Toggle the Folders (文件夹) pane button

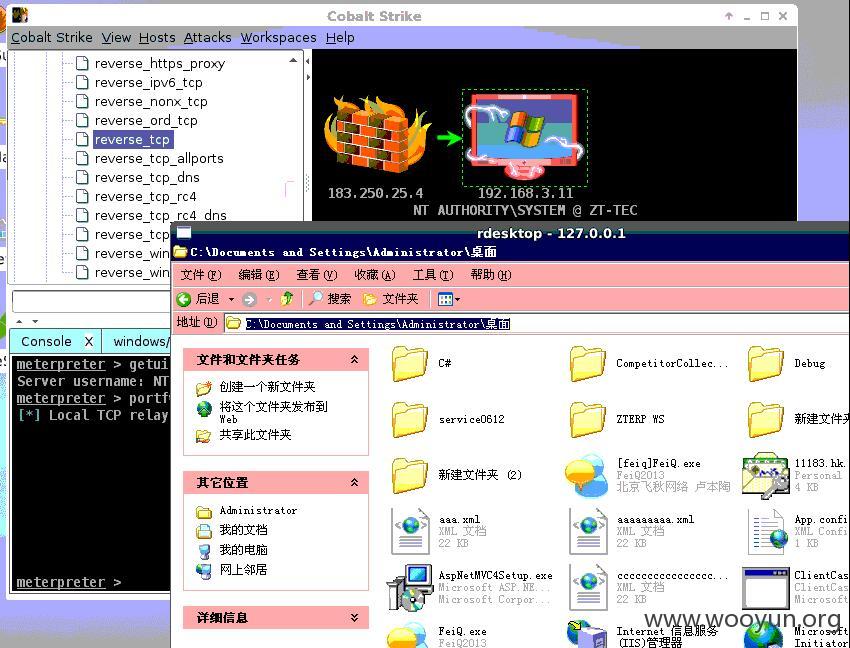391,298
